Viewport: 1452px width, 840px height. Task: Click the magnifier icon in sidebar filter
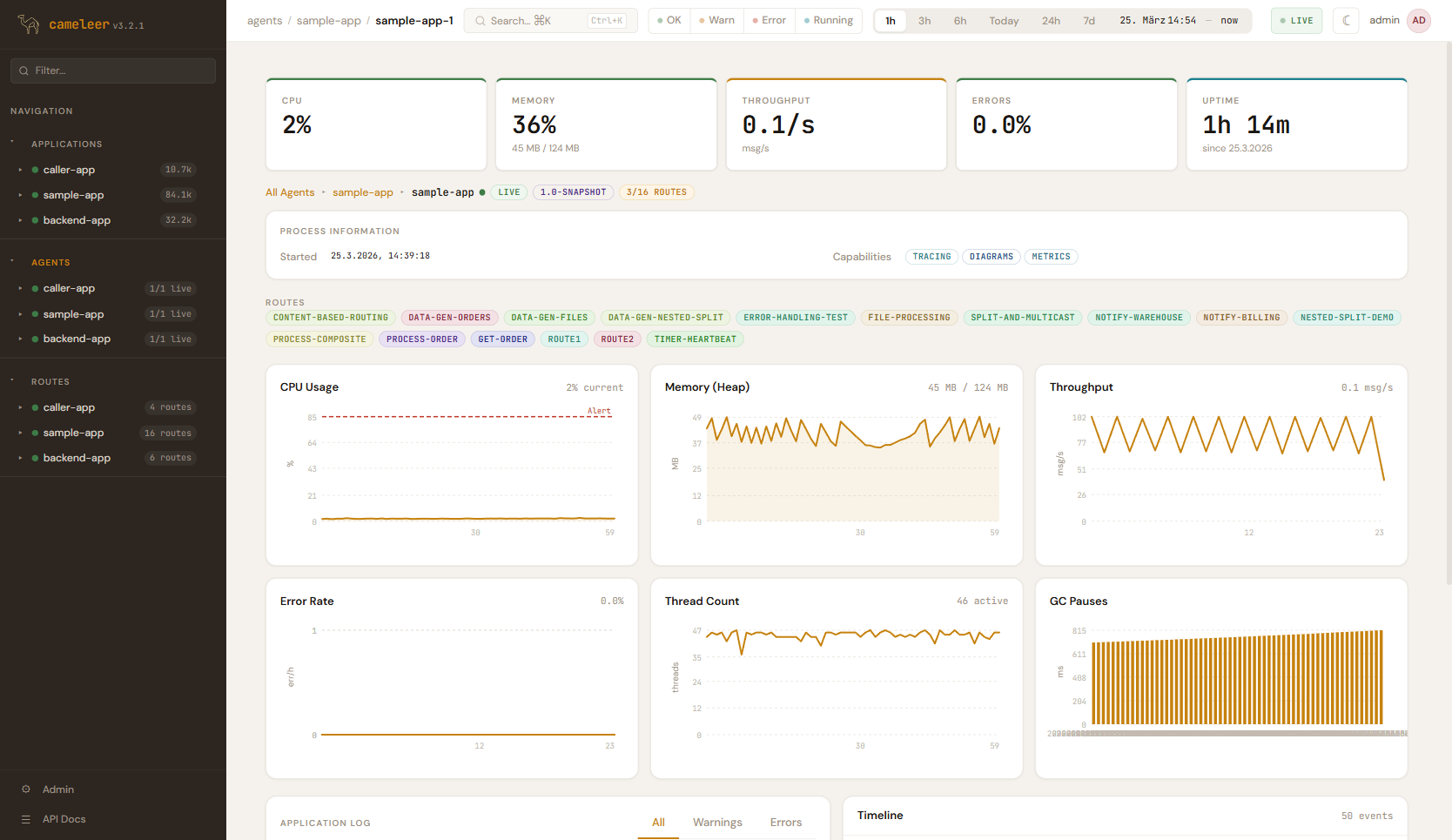[x=24, y=71]
